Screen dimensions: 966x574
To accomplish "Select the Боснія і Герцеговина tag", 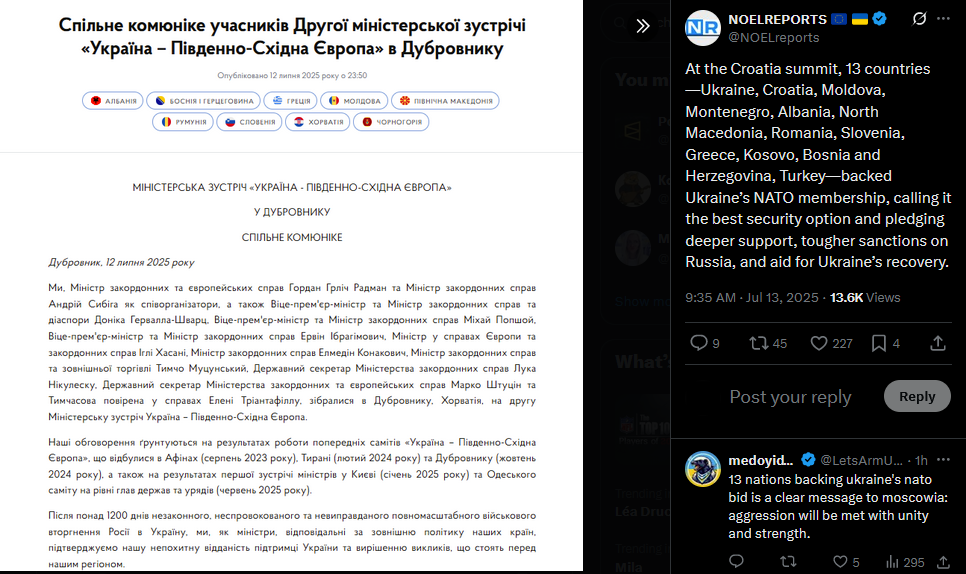I will [203, 100].
